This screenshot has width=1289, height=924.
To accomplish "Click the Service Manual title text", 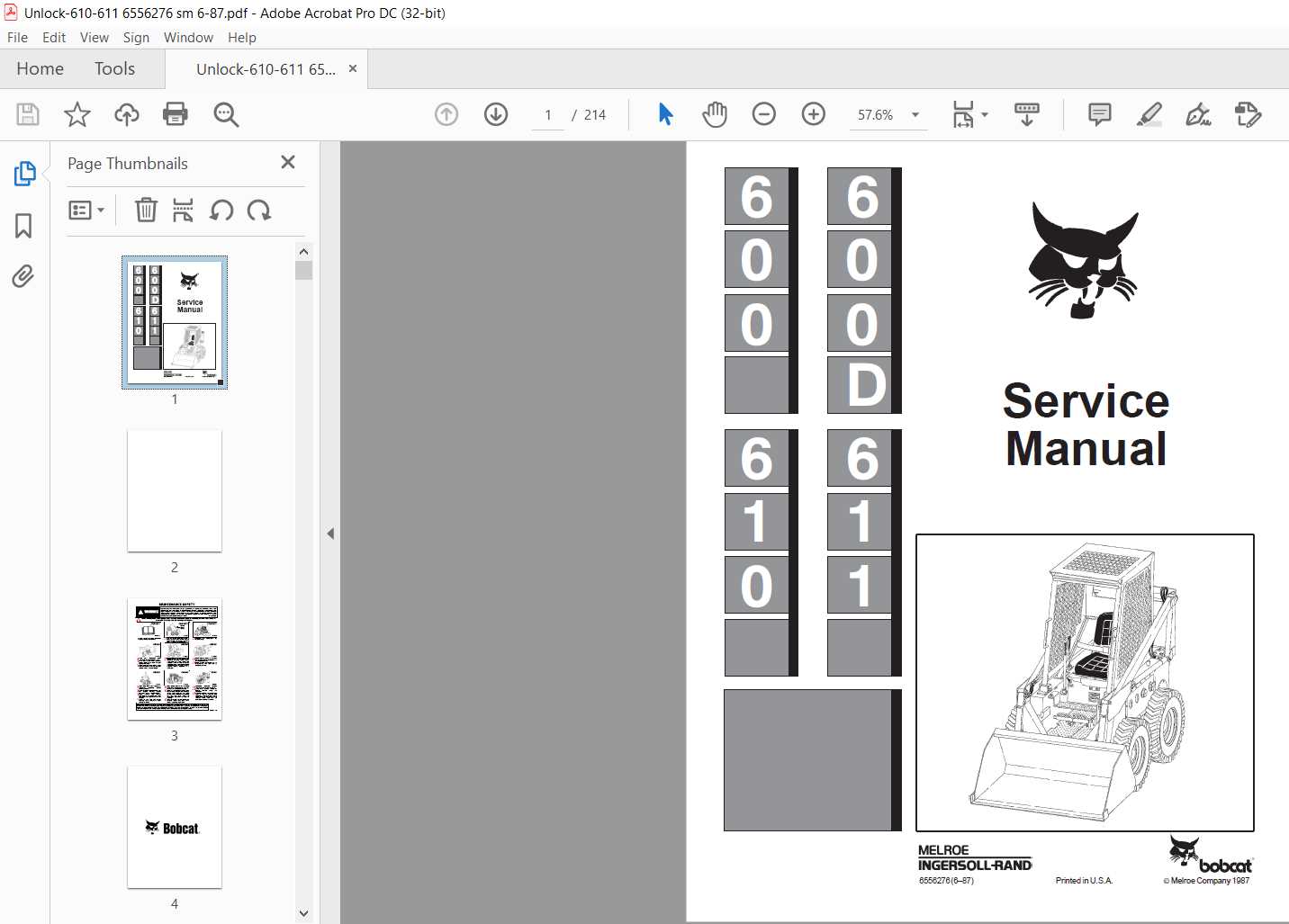I will tap(1086, 425).
